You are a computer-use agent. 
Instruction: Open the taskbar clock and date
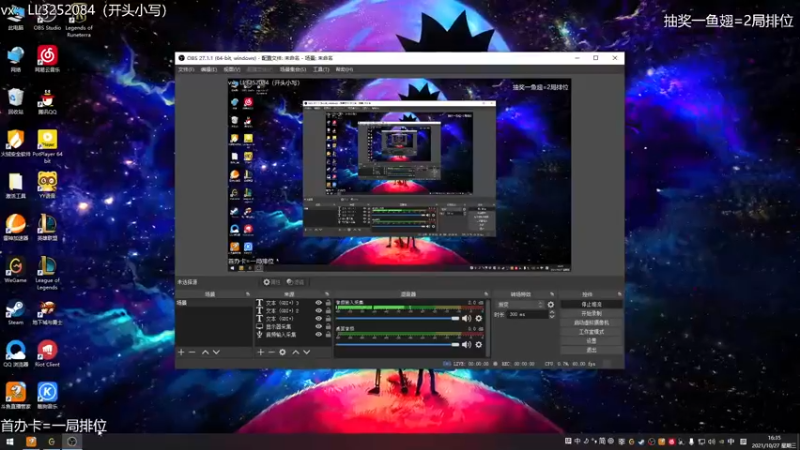coord(773,442)
